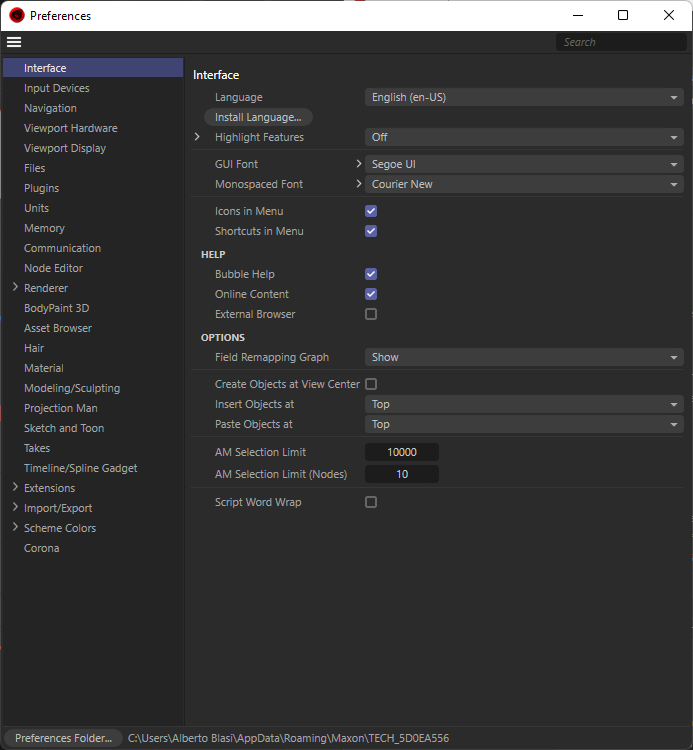The image size is (693, 750).
Task: Expand the Monospaced Font arrow
Action: click(359, 184)
